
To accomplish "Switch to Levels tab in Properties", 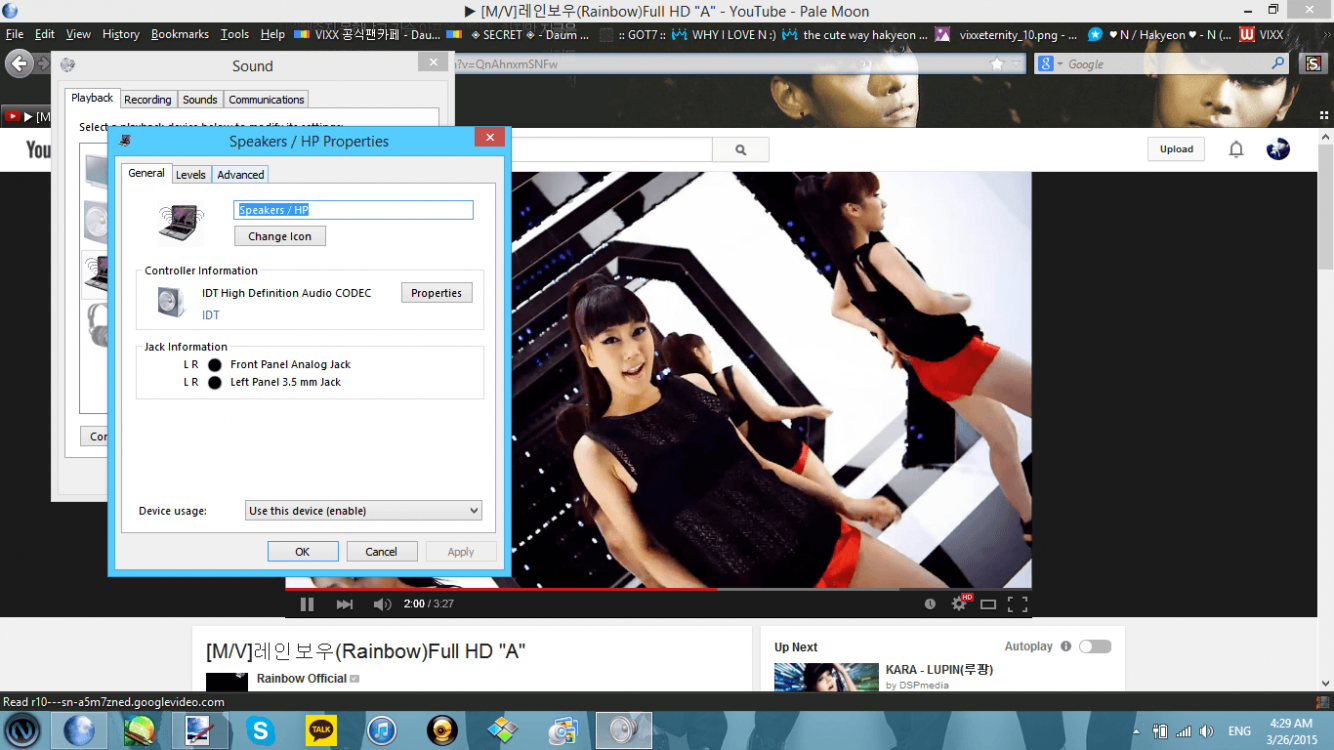I will coord(190,174).
